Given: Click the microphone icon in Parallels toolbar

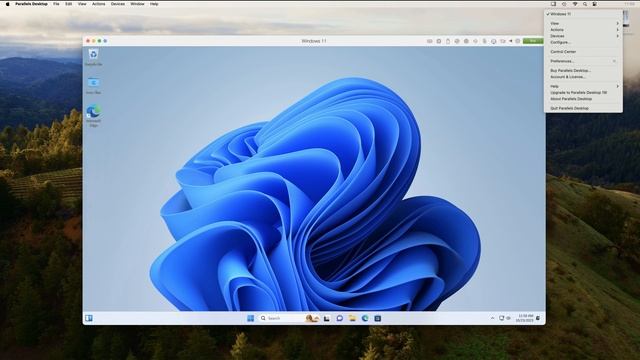Looking at the screenshot, I should pos(484,41).
